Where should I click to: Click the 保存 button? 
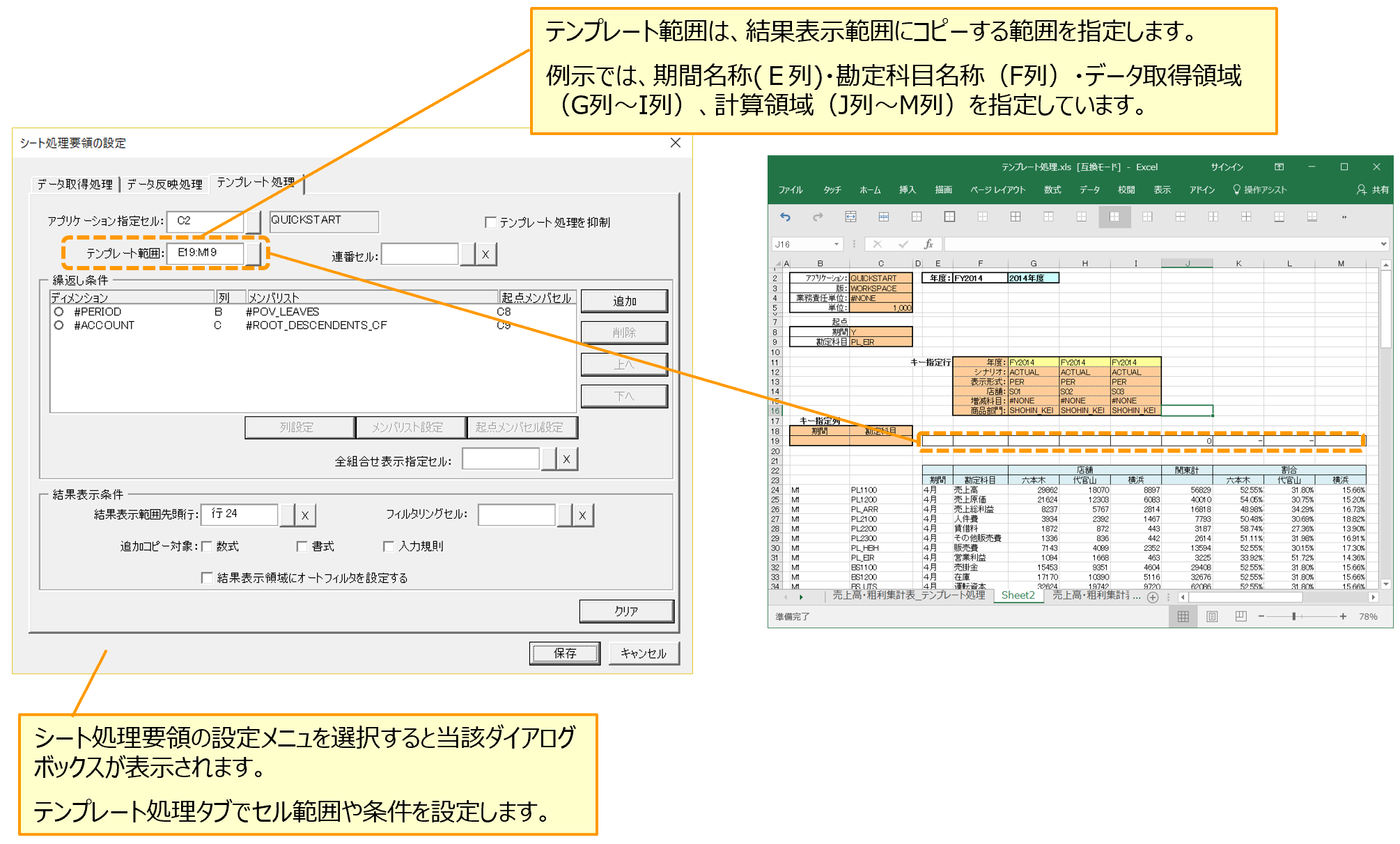565,654
